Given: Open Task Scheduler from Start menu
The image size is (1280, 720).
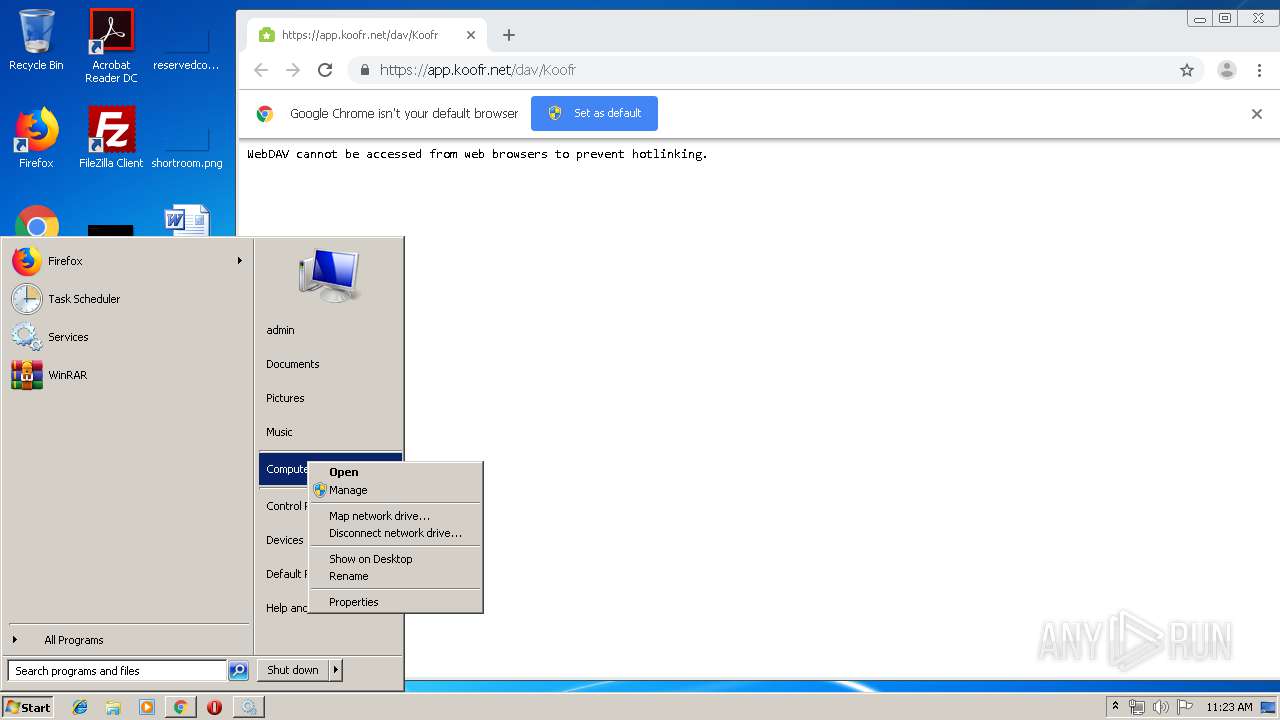Looking at the screenshot, I should click(x=127, y=299).
